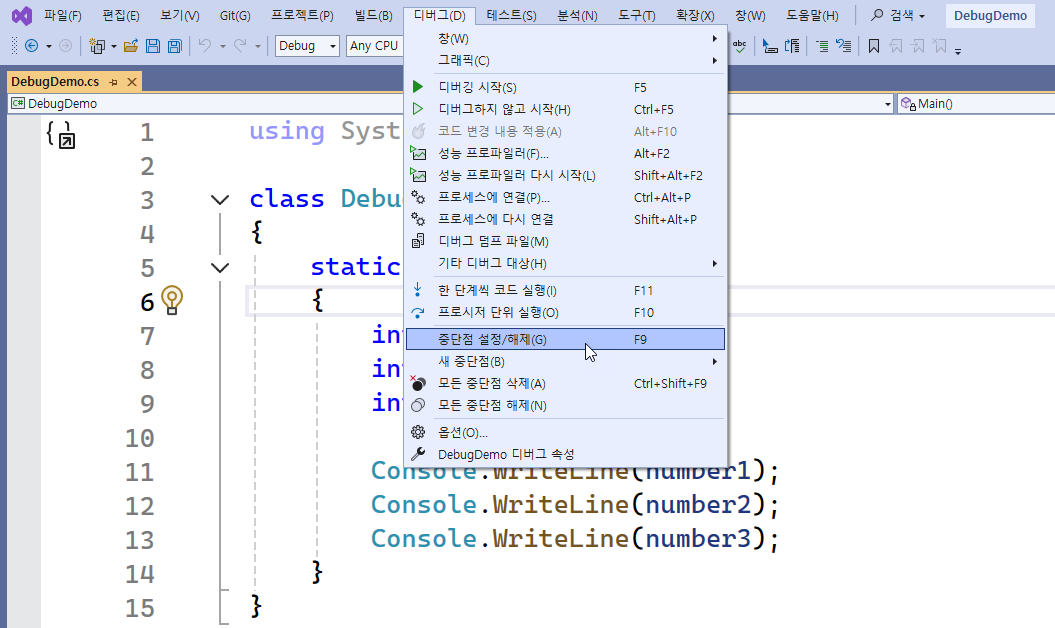Viewport: 1055px width, 628px height.
Task: Click the spell check abc icon
Action: coord(740,45)
